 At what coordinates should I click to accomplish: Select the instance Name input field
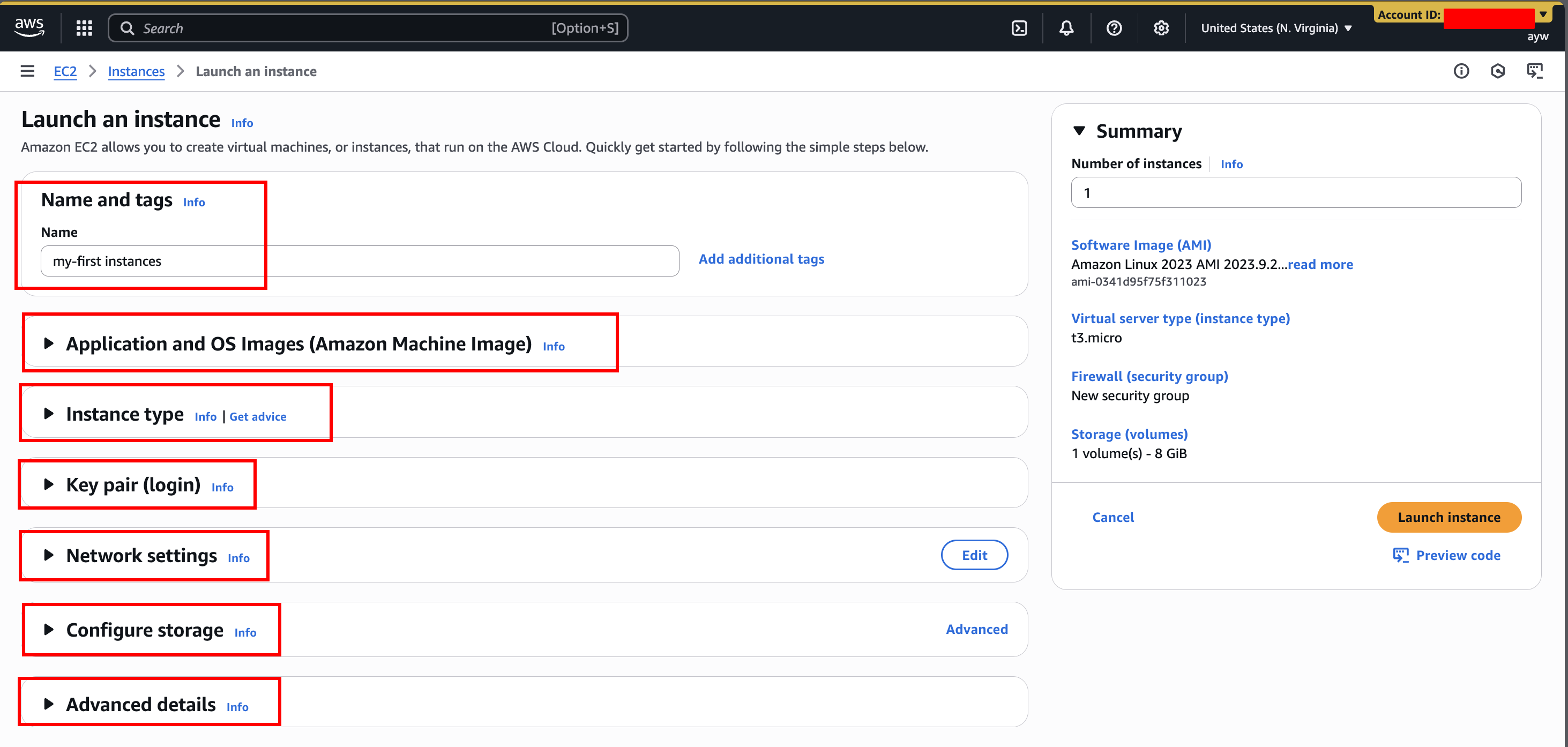point(359,260)
